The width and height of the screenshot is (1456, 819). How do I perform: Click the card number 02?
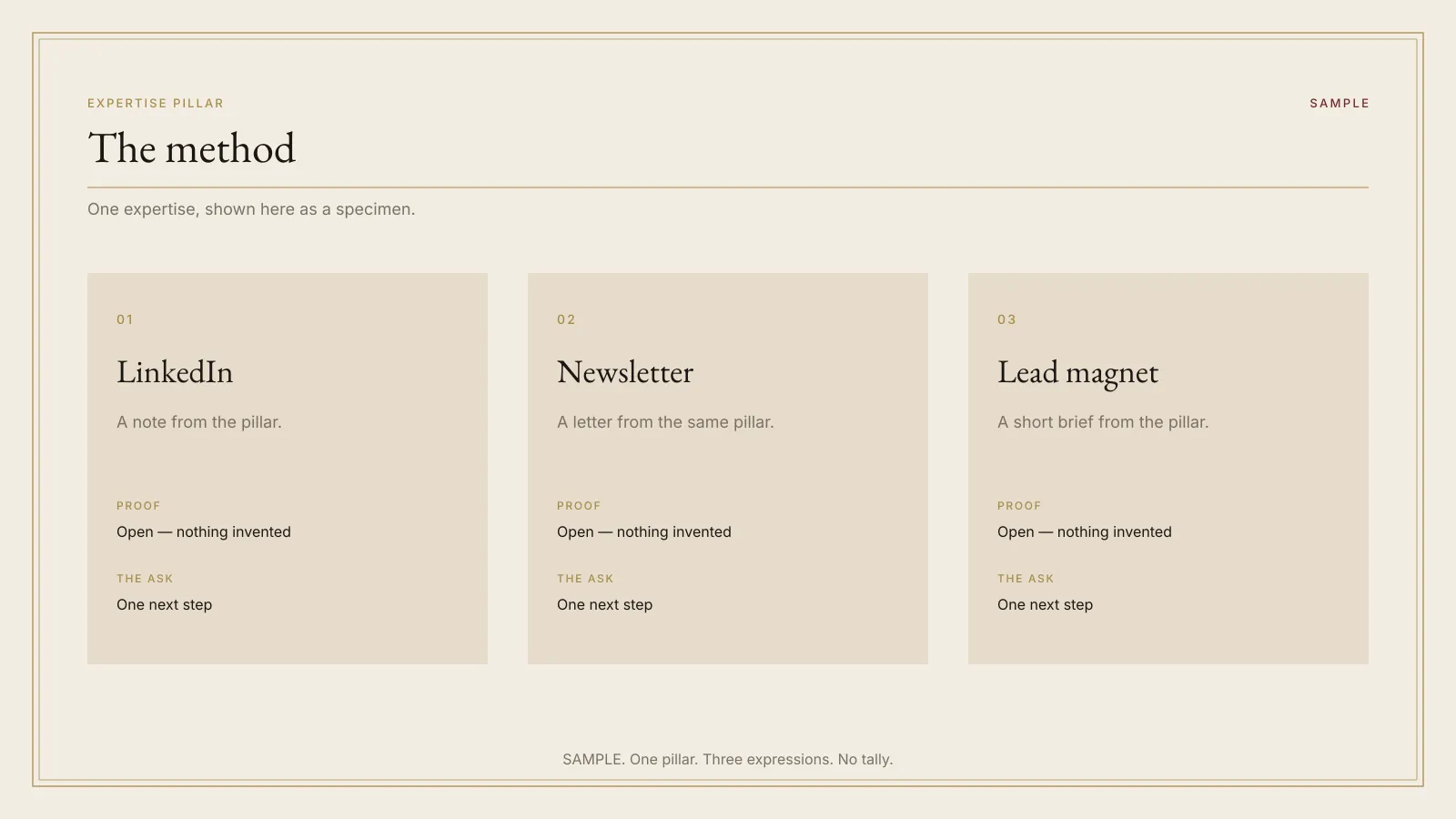coord(567,319)
